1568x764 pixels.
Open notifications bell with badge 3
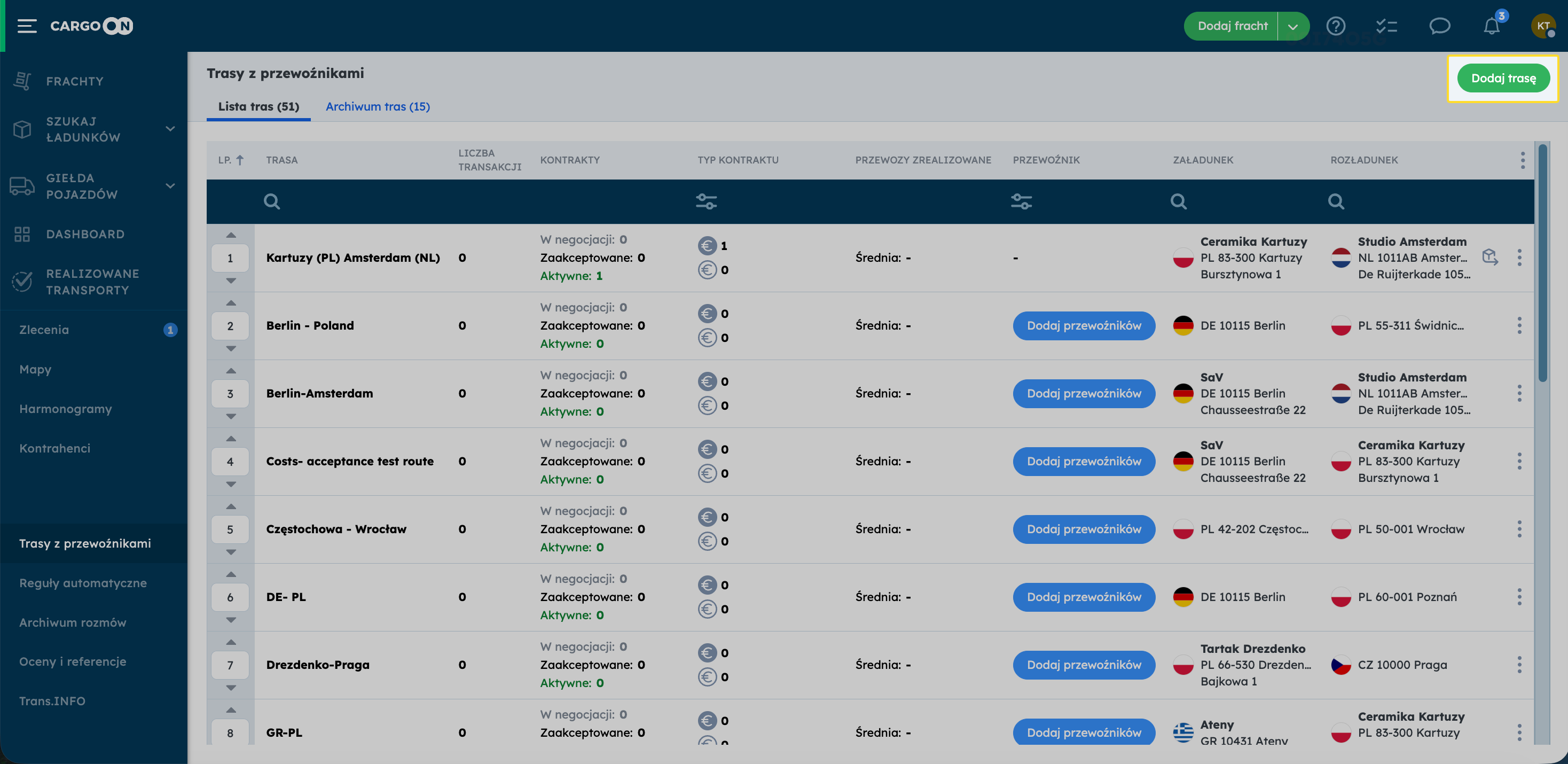point(1491,26)
